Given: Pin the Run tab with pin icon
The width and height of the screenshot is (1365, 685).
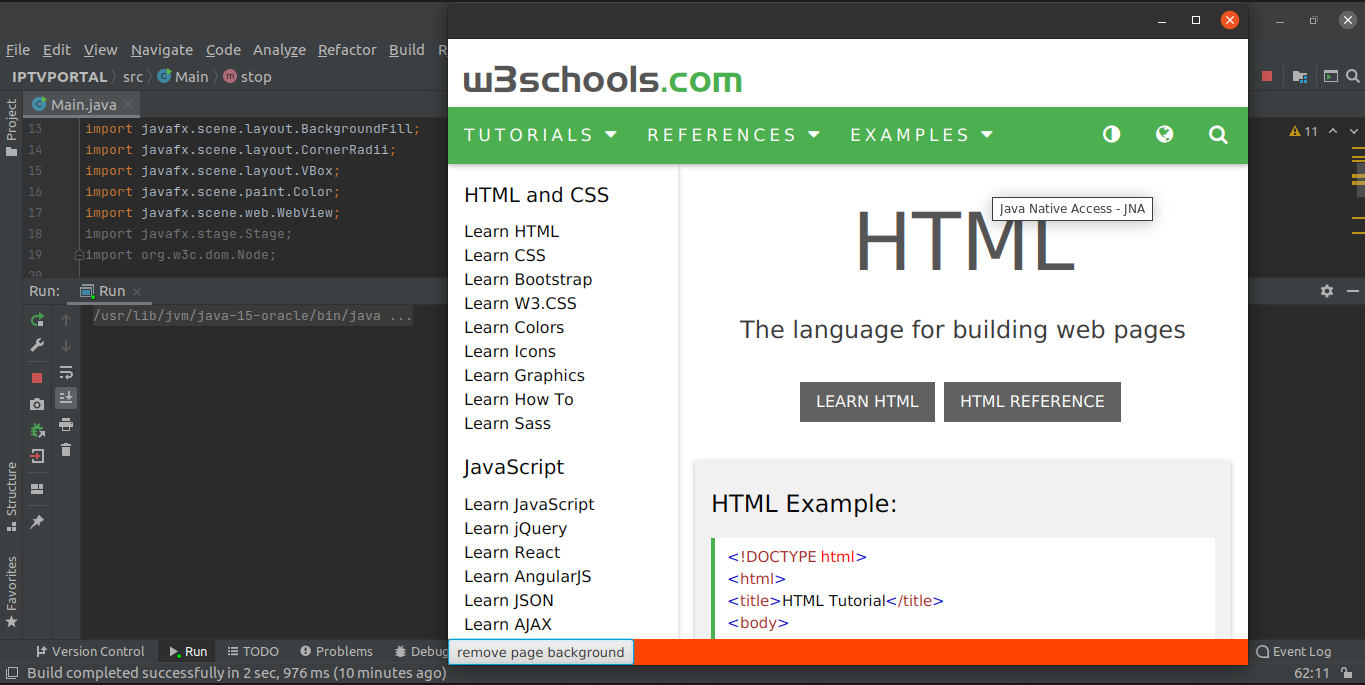Looking at the screenshot, I should (x=37, y=522).
